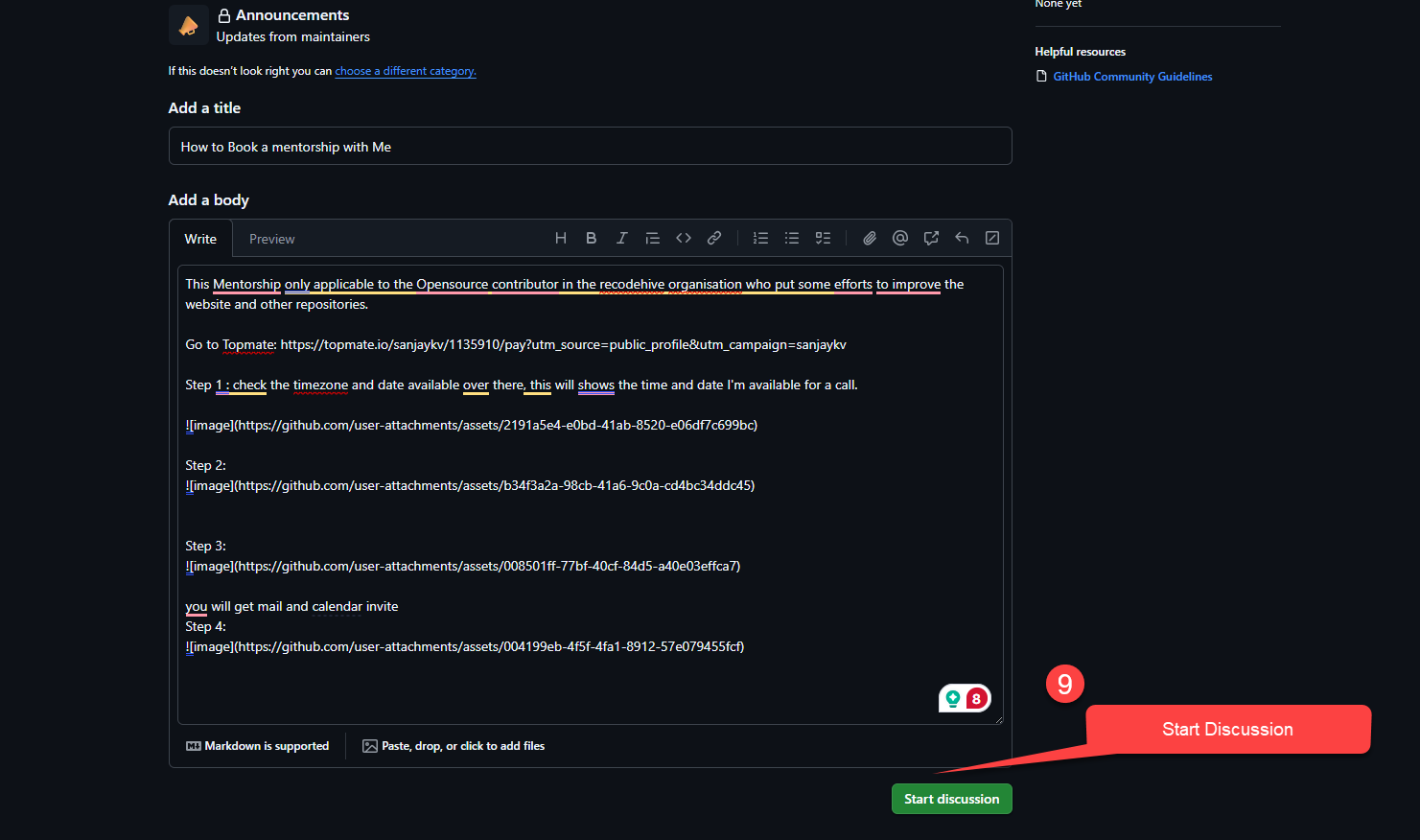1420x840 pixels.
Task: Click the image link ending in 57e079455fcf
Action: pyautogui.click(x=465, y=646)
